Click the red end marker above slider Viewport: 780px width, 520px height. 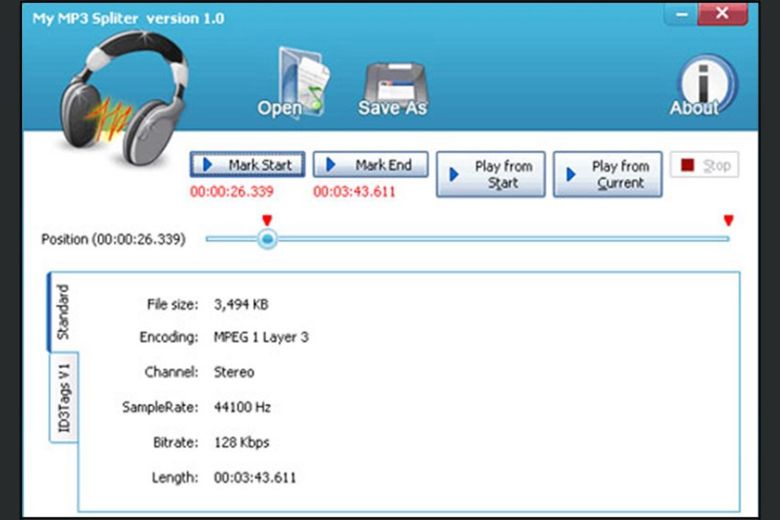[x=729, y=220]
